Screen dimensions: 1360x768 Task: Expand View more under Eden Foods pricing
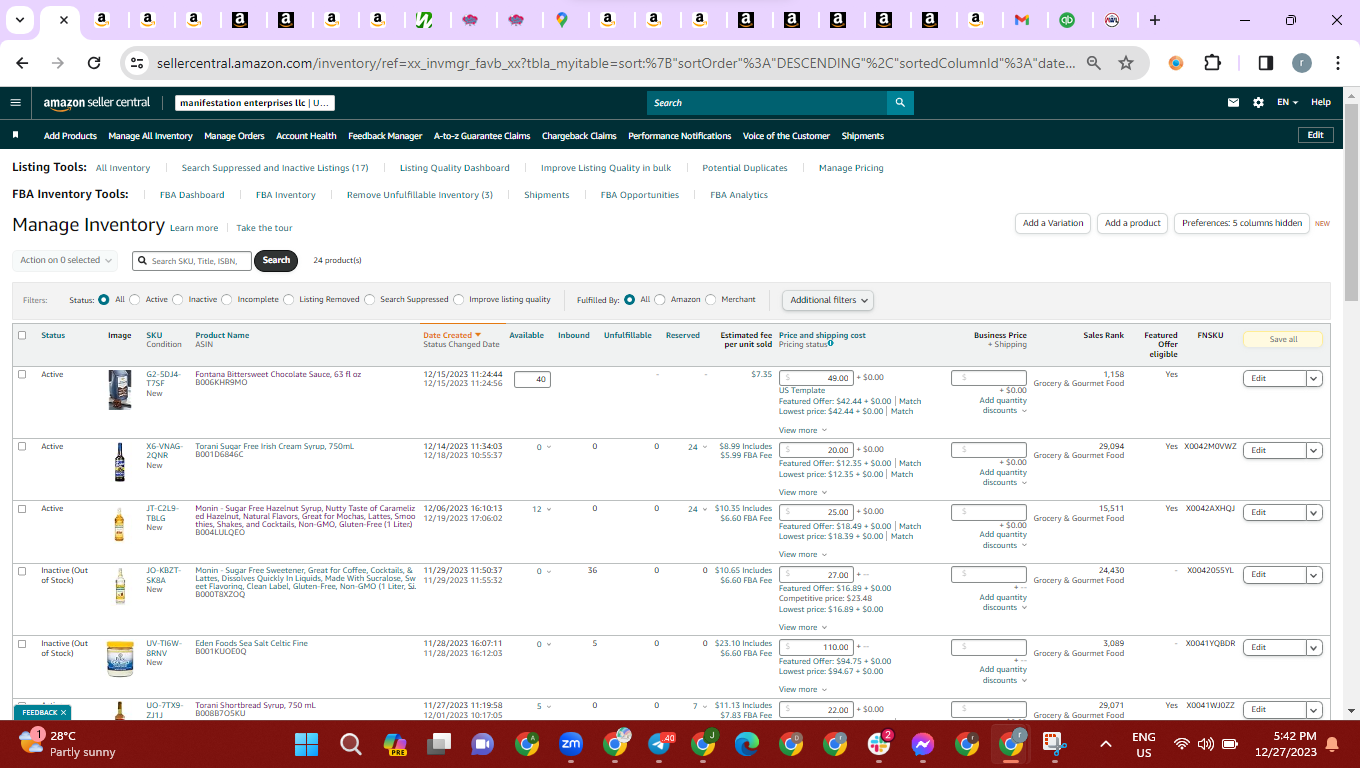[x=803, y=689]
